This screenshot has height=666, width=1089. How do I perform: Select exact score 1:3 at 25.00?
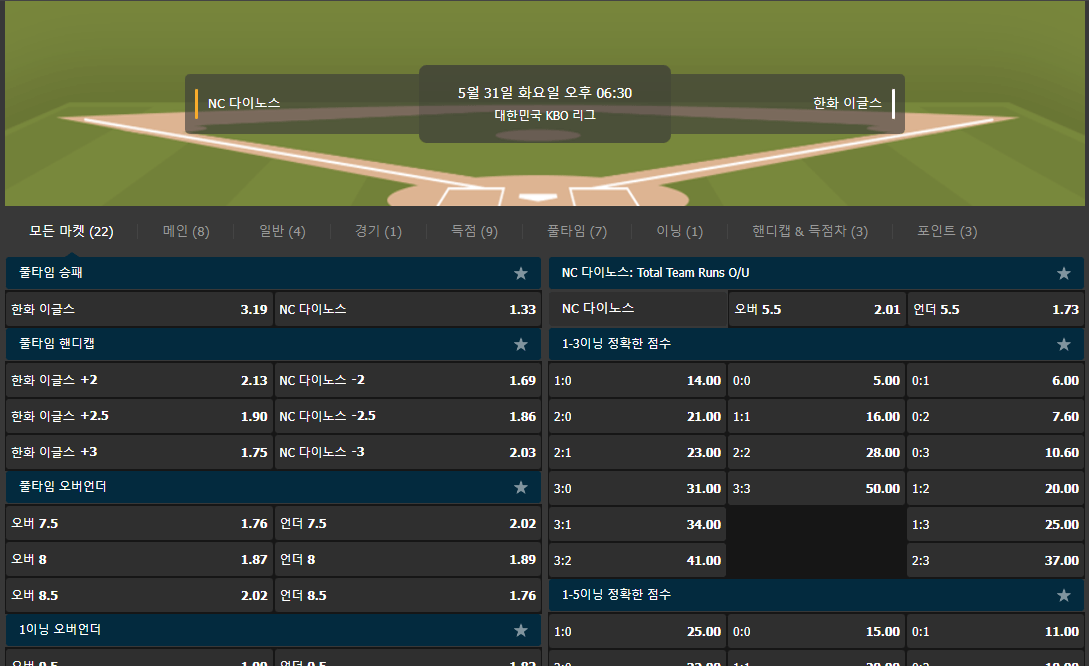(996, 524)
